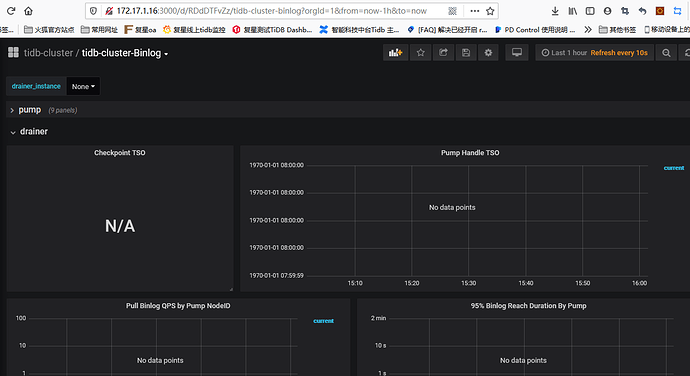The width and height of the screenshot is (690, 376).
Task: Open the Last 1 hour time picker
Action: coord(595,53)
